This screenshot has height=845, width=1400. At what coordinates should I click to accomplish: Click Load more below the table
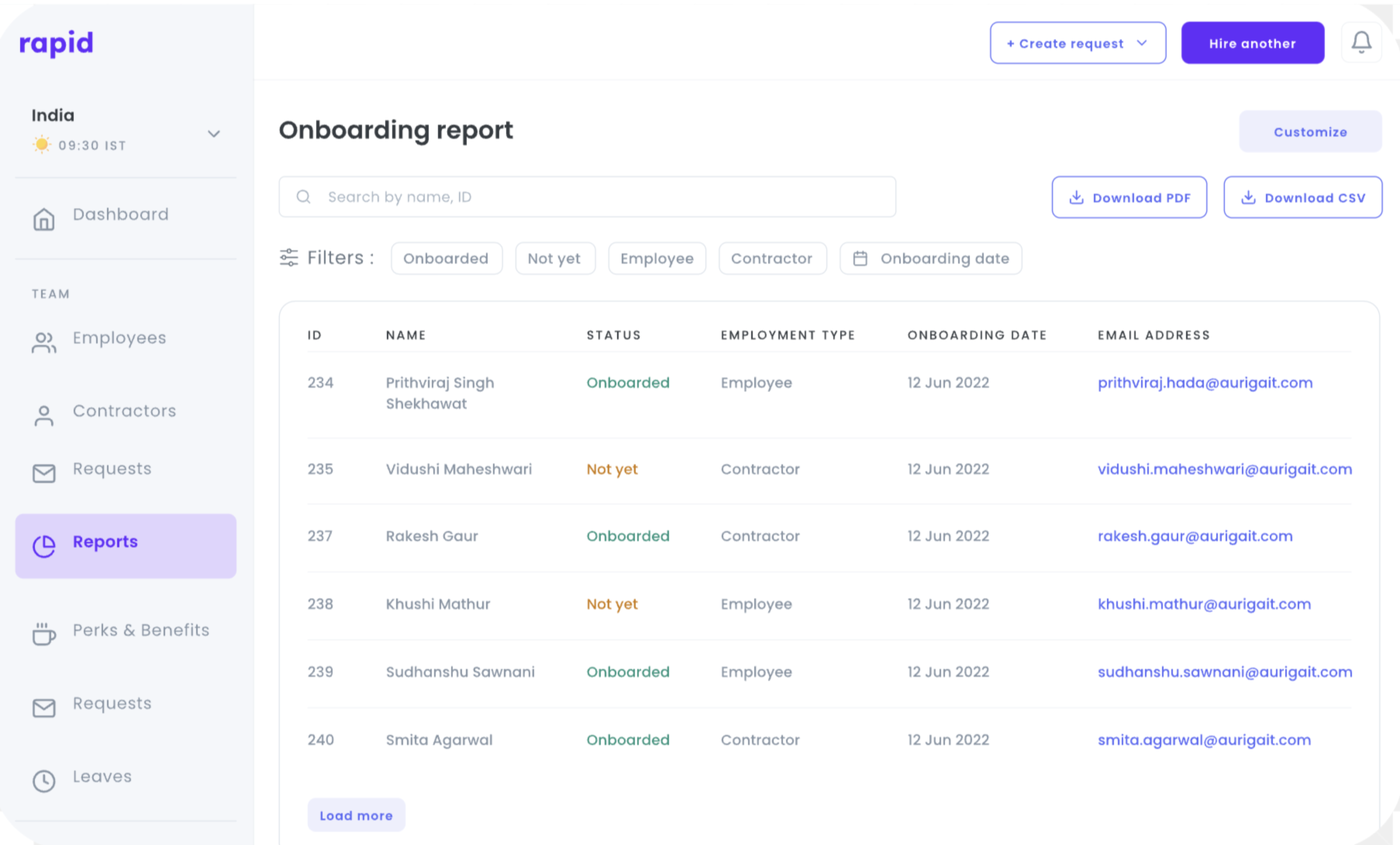click(356, 815)
